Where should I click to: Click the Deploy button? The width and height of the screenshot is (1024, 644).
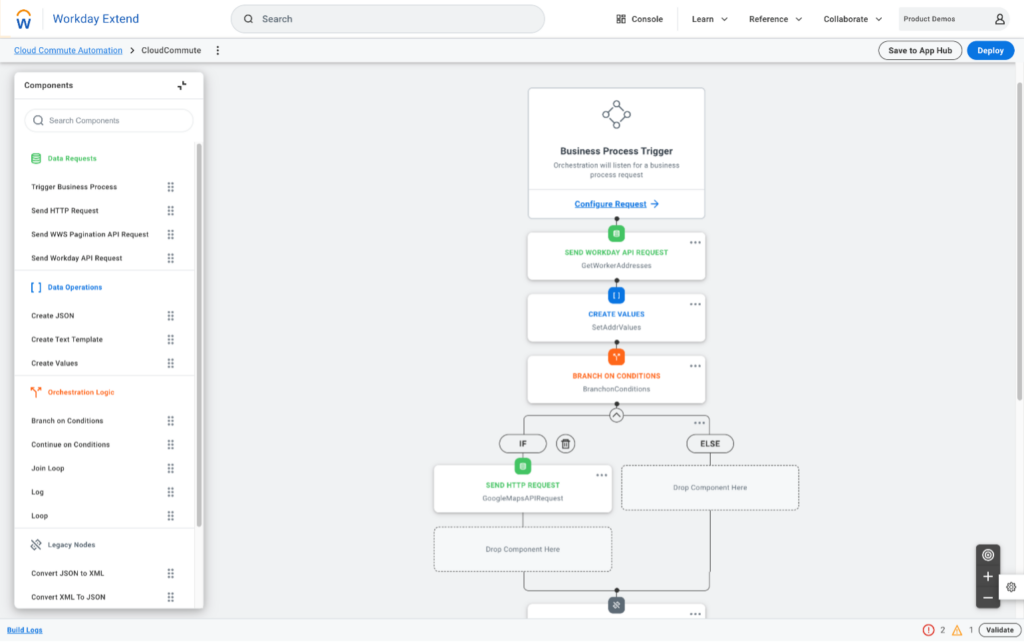pyautogui.click(x=990, y=50)
